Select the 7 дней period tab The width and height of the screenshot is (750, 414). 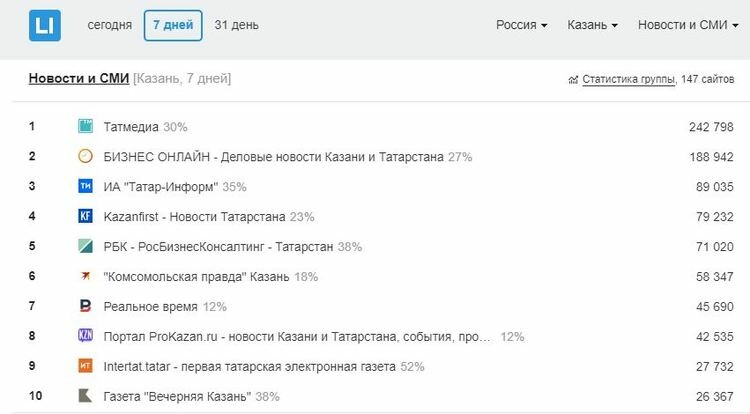pyautogui.click(x=173, y=25)
